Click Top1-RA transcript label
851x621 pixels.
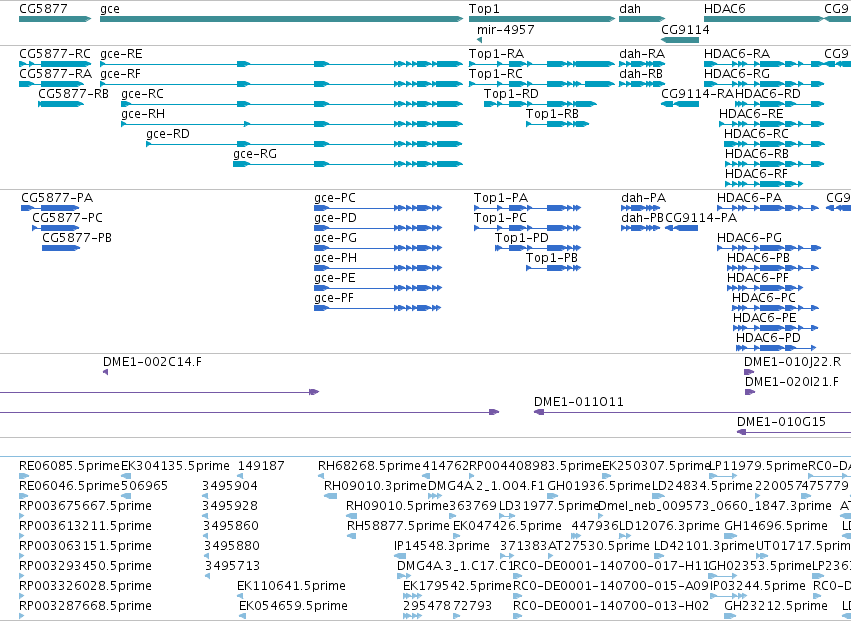pyautogui.click(x=497, y=54)
